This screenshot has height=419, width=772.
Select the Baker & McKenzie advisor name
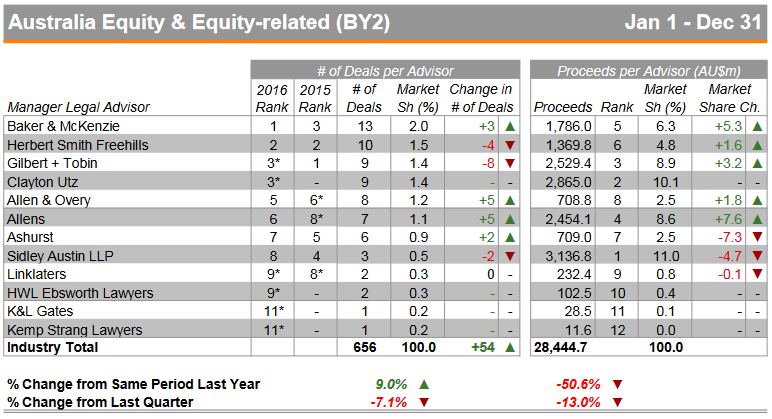click(64, 127)
